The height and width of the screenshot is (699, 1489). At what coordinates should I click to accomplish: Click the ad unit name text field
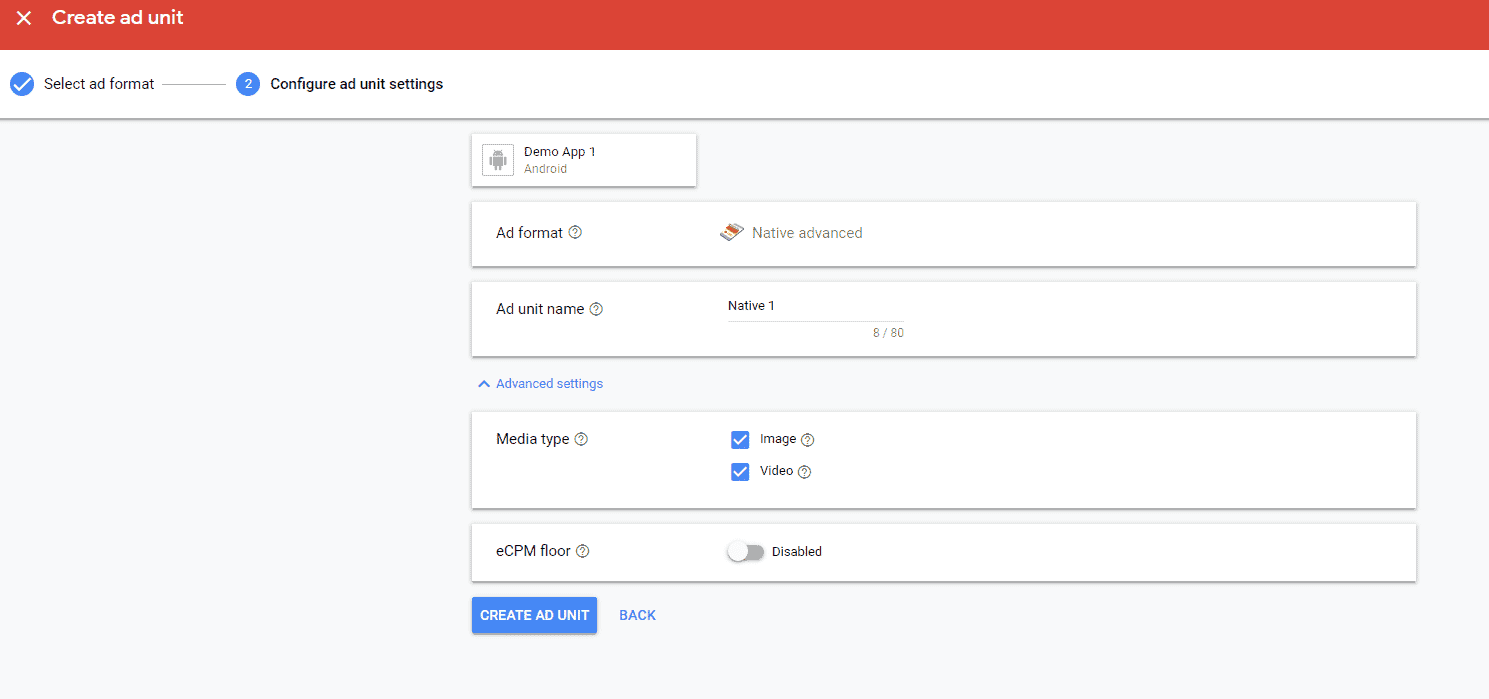[x=813, y=305]
